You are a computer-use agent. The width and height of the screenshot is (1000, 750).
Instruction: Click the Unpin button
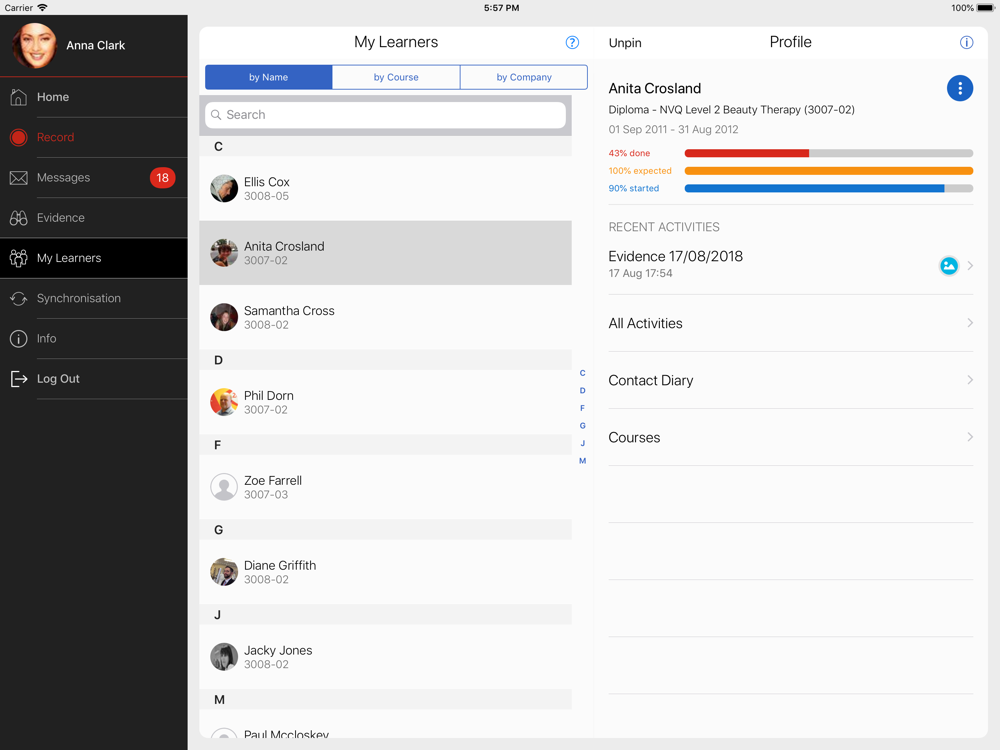[625, 43]
